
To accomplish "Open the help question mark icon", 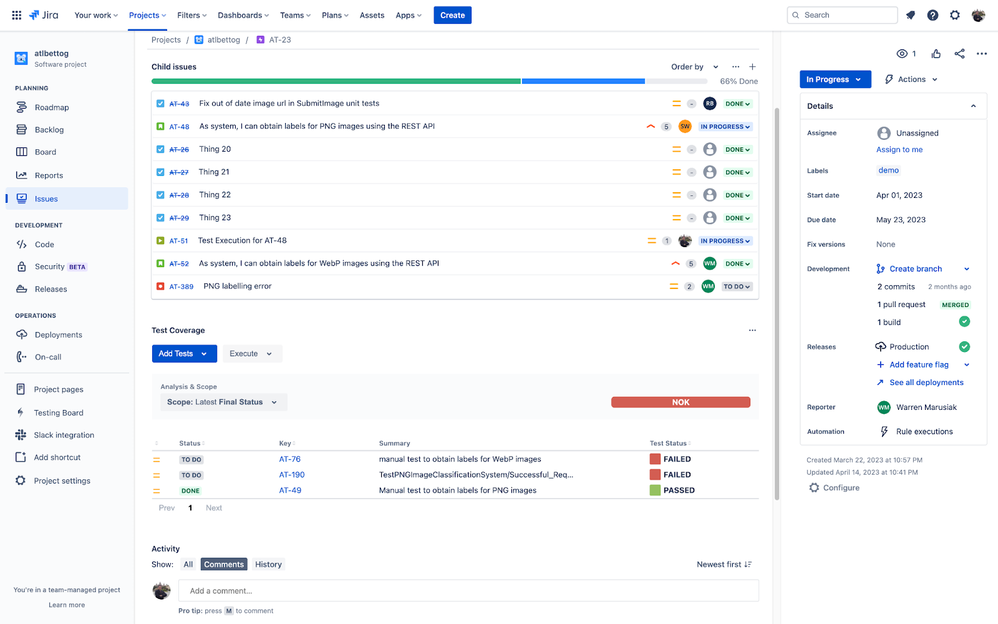I will [x=932, y=15].
